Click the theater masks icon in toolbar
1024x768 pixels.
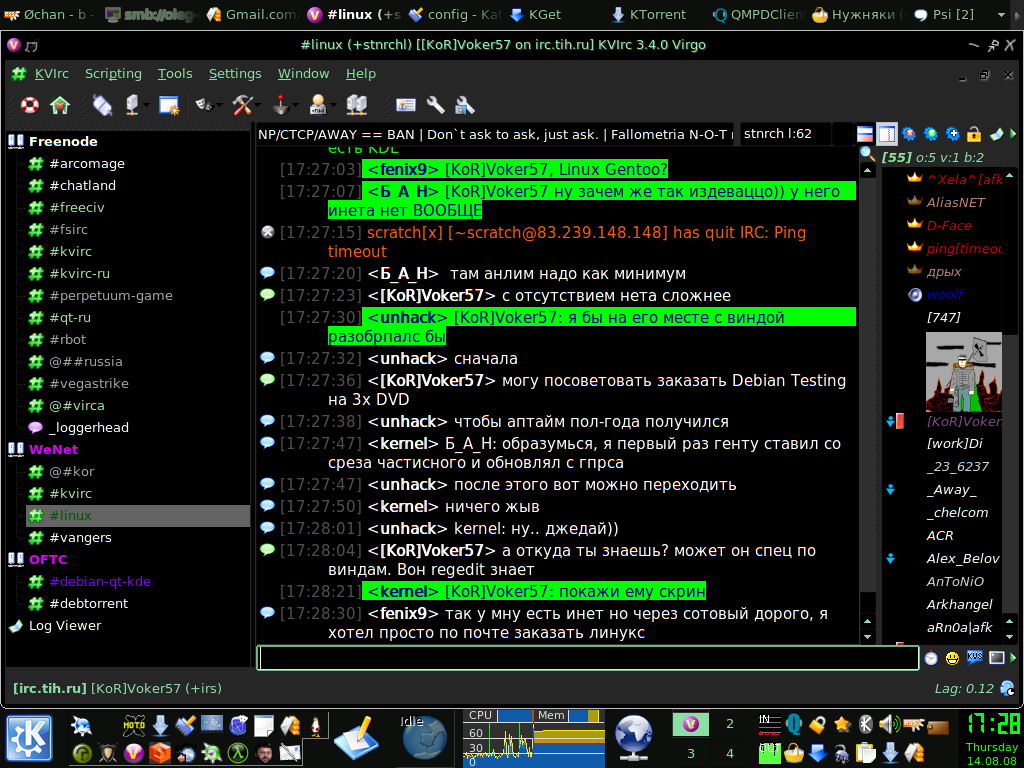click(203, 104)
